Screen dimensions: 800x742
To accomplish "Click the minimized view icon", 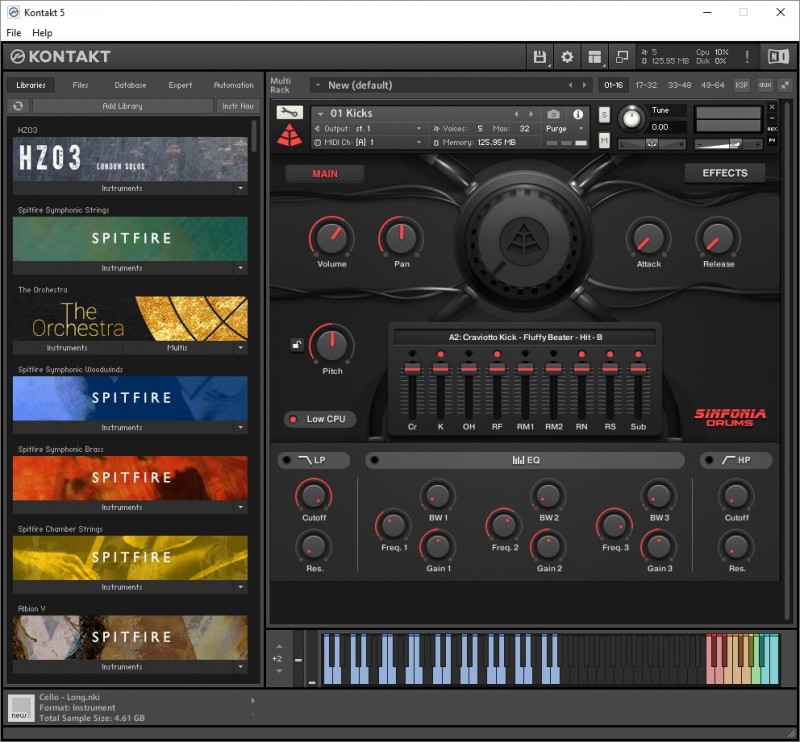I will click(x=622, y=57).
